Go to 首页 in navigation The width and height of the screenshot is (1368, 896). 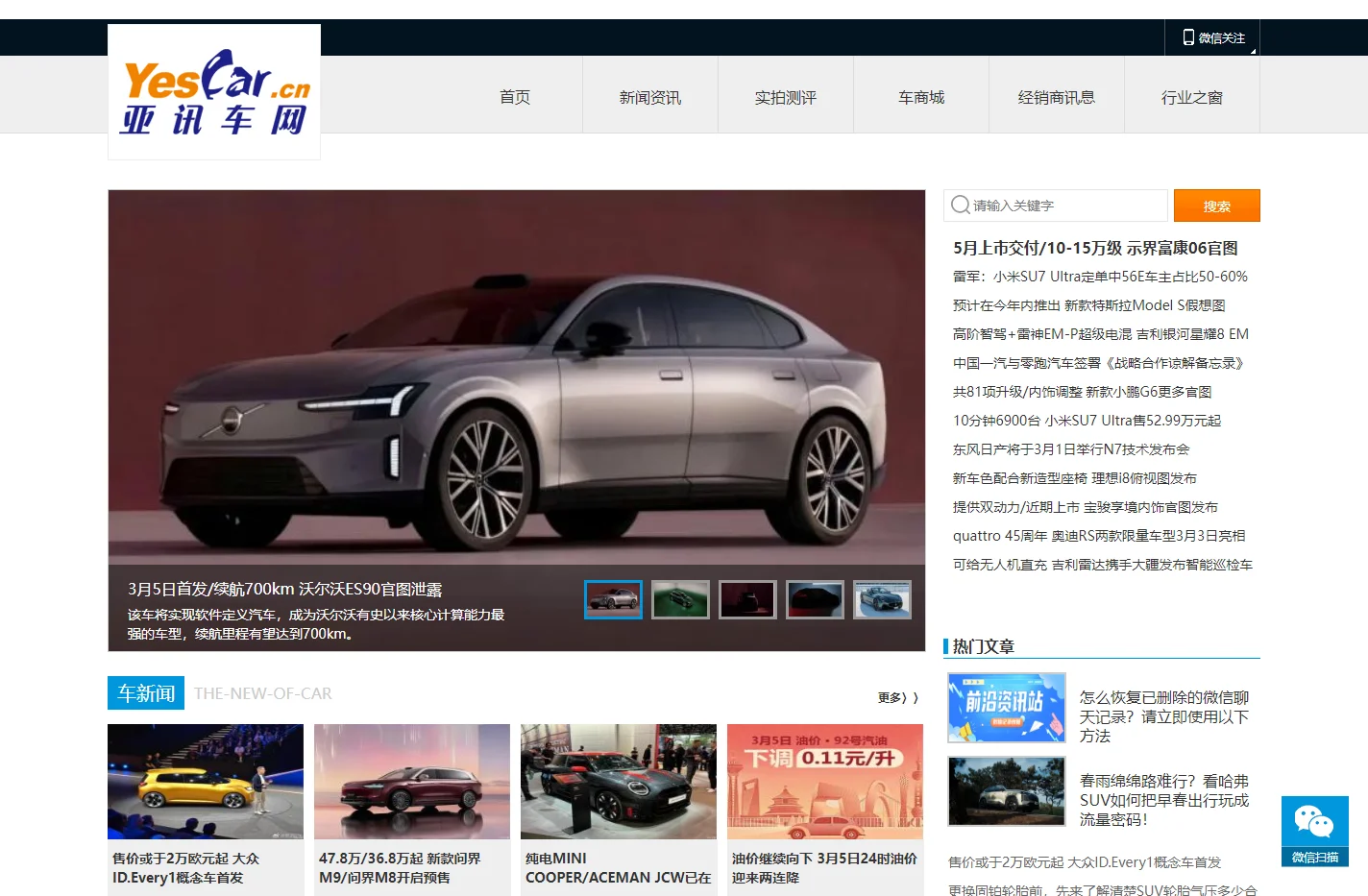tap(515, 97)
